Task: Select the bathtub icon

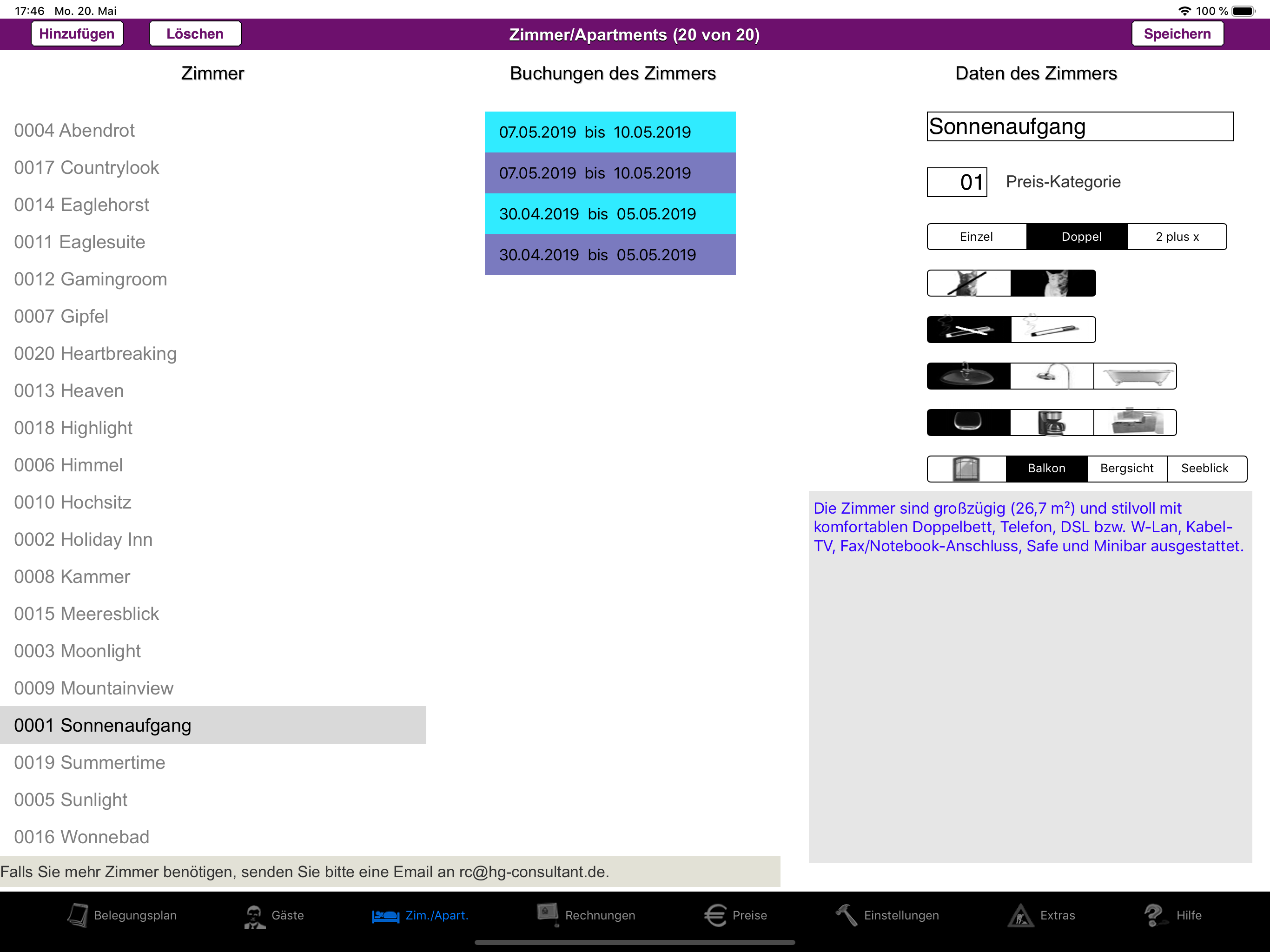Action: 1135,376
